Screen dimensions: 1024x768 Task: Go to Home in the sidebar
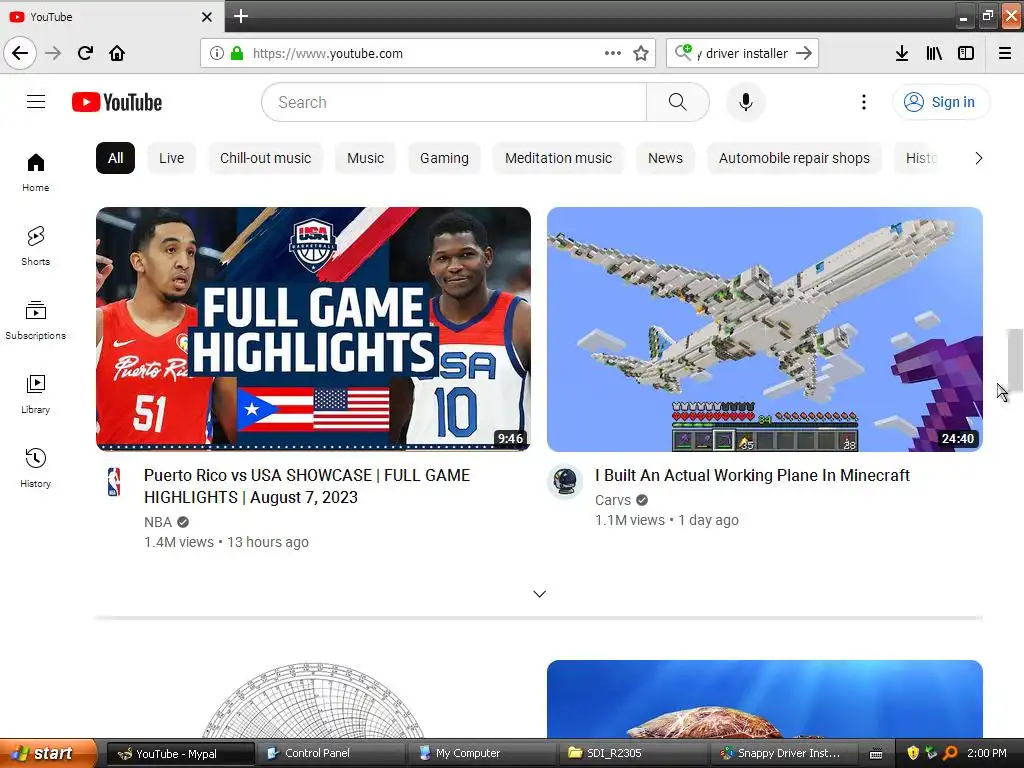(x=35, y=172)
